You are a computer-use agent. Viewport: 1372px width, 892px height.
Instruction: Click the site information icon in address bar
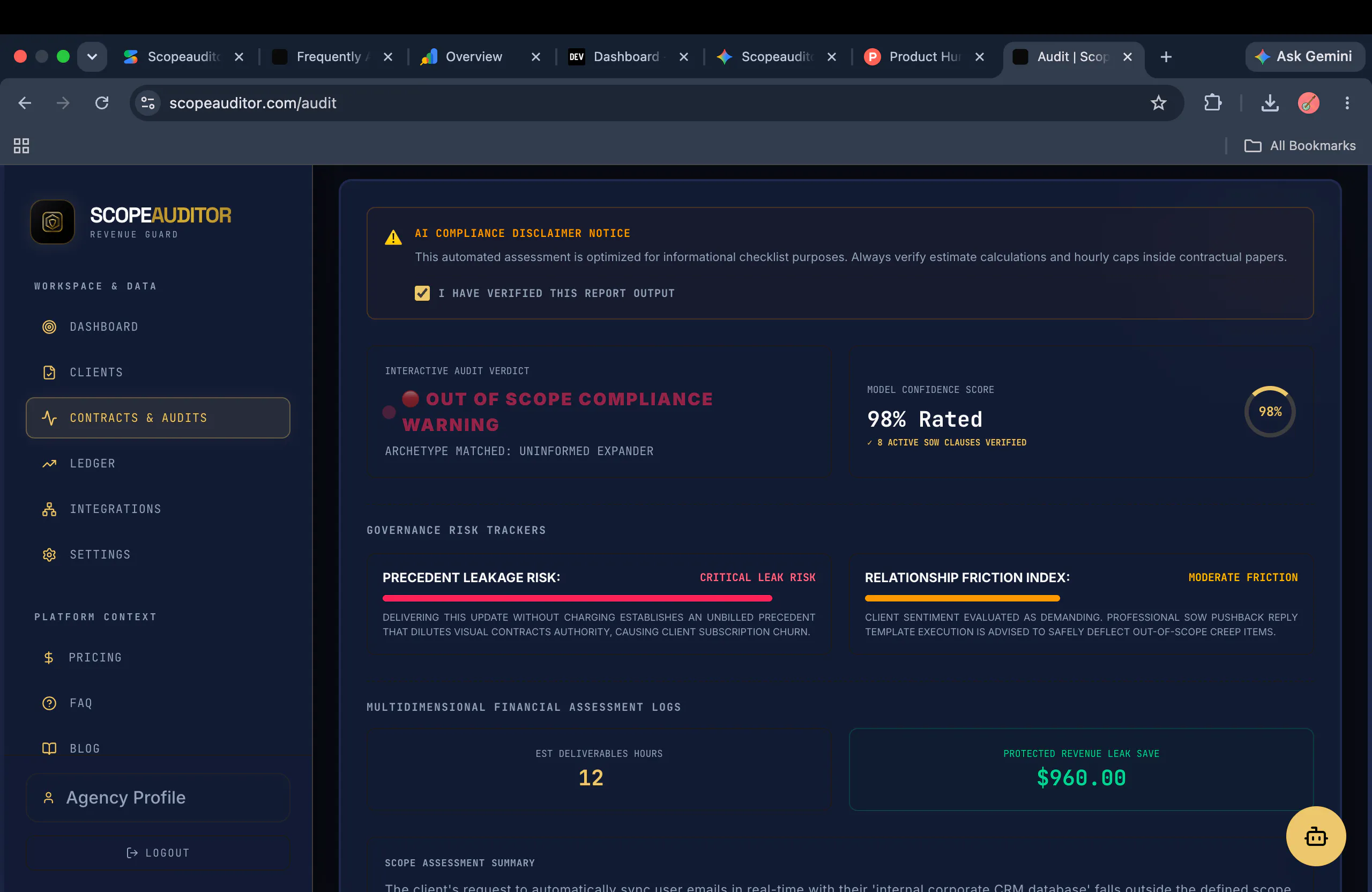point(148,103)
